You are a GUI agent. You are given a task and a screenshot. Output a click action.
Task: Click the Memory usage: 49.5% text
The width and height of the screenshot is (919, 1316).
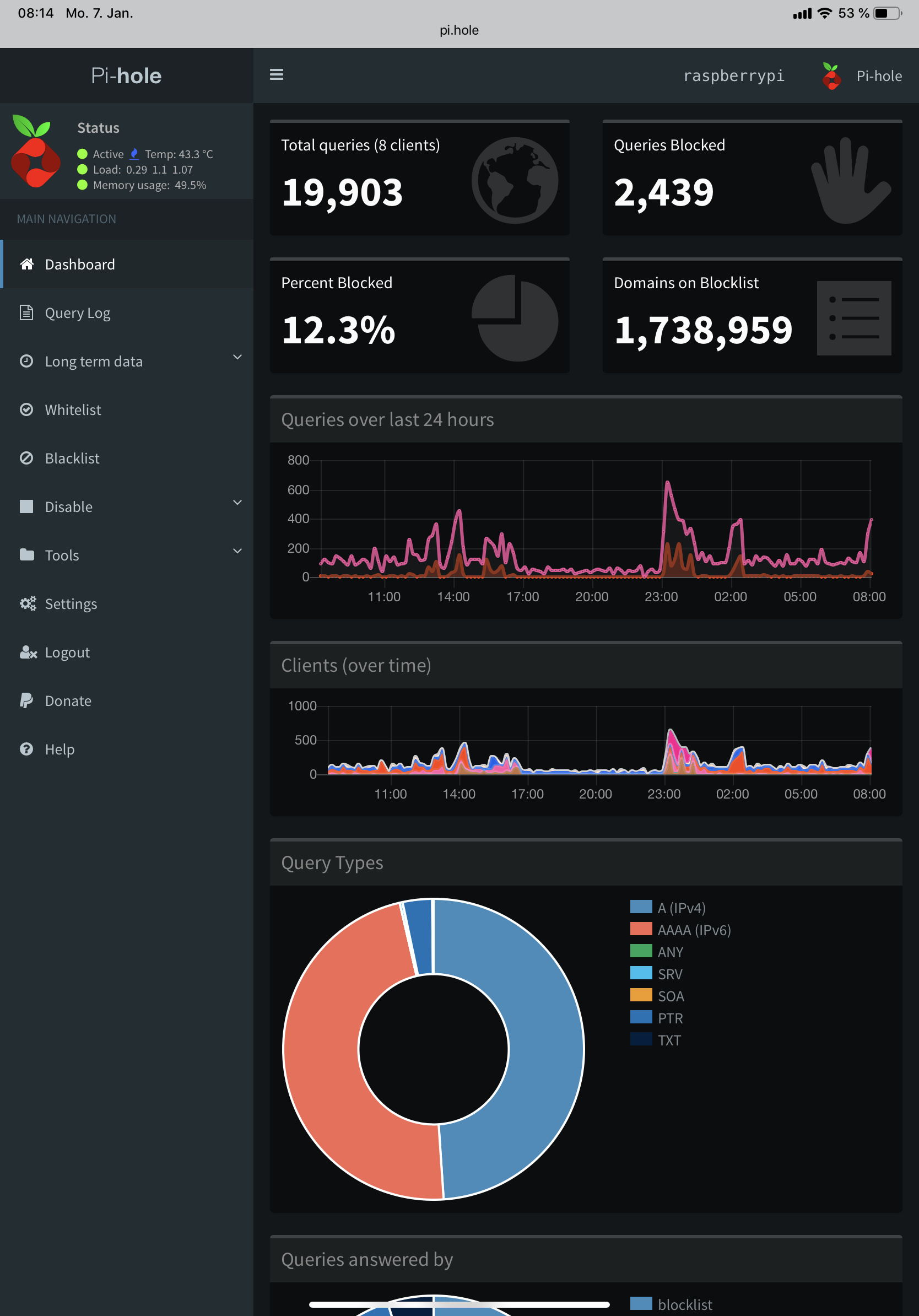point(149,185)
